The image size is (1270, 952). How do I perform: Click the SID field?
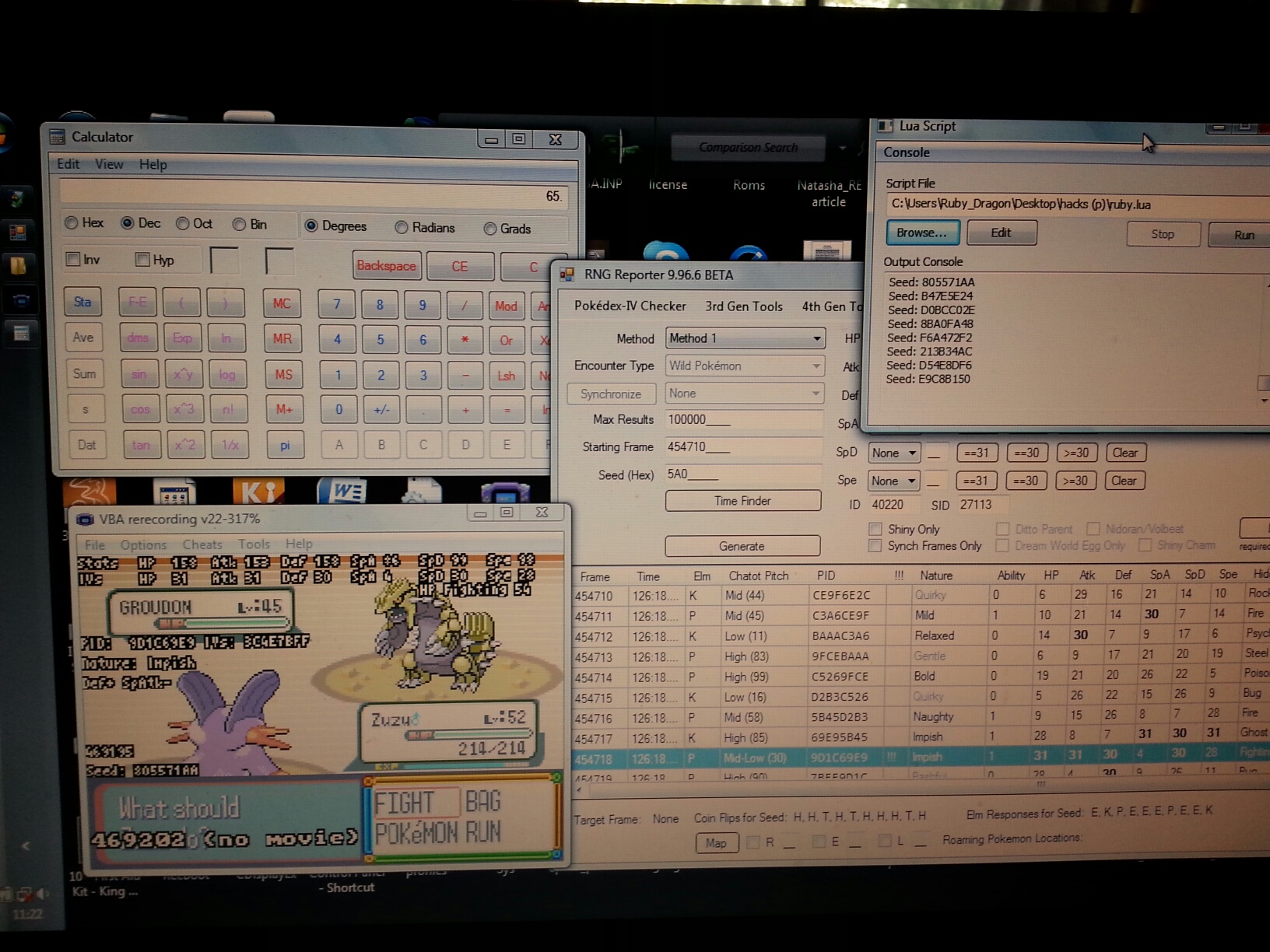(982, 505)
